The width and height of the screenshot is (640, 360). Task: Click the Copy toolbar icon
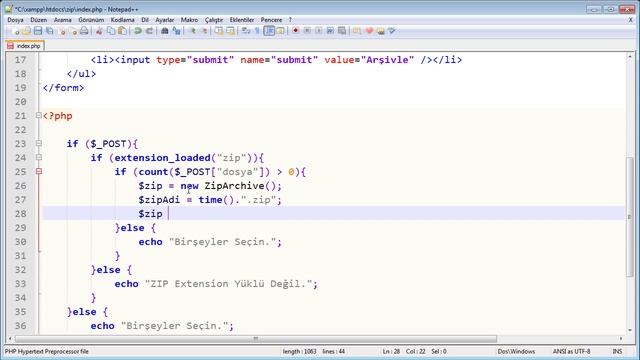pyautogui.click(x=111, y=31)
